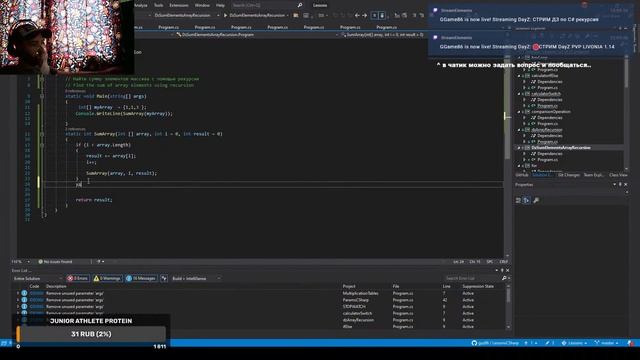This screenshot has height=360, width=640.
Task: Pin the Properties panel
Action: click(x=620, y=185)
